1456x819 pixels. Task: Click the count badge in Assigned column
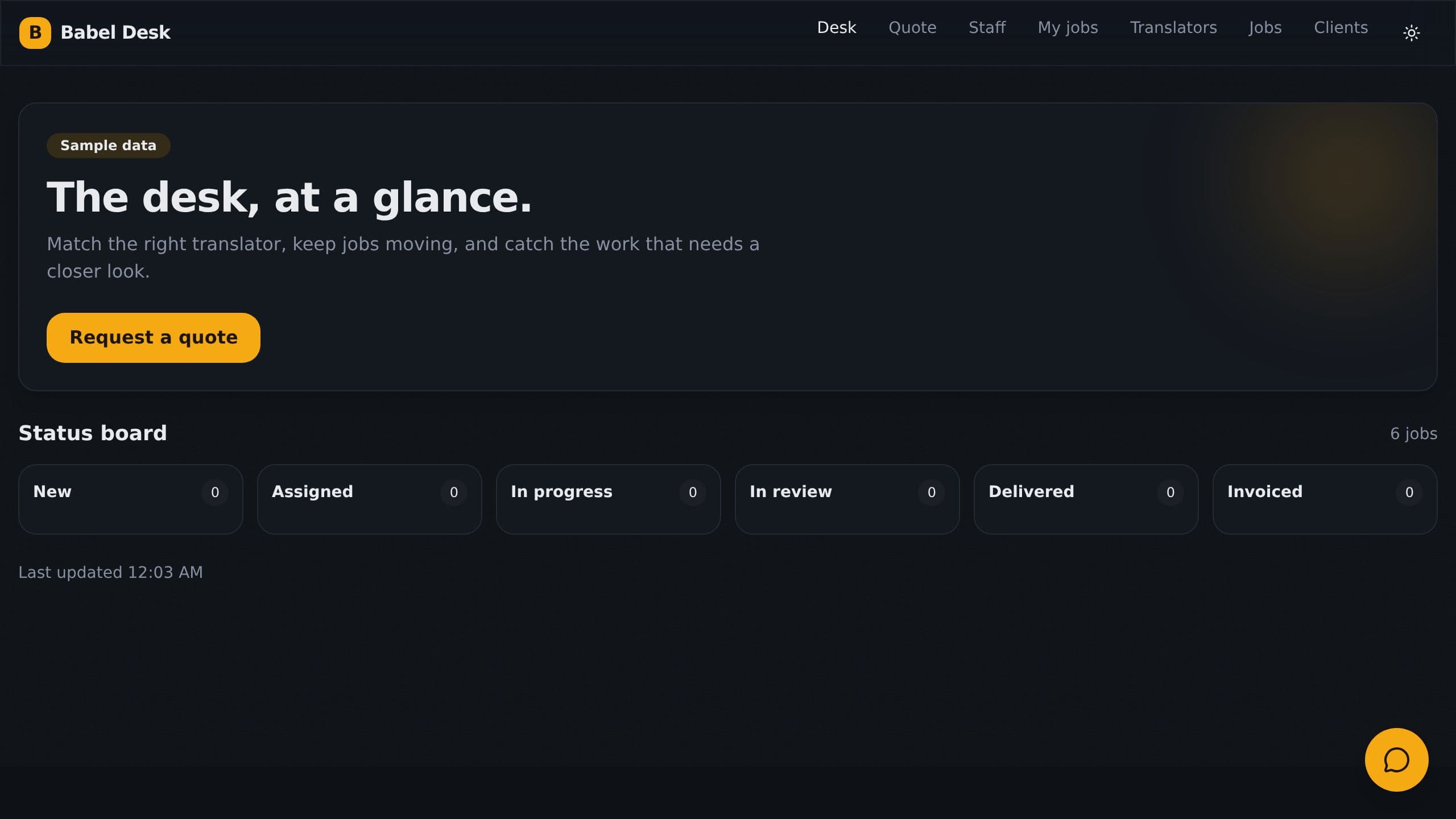[x=454, y=492]
